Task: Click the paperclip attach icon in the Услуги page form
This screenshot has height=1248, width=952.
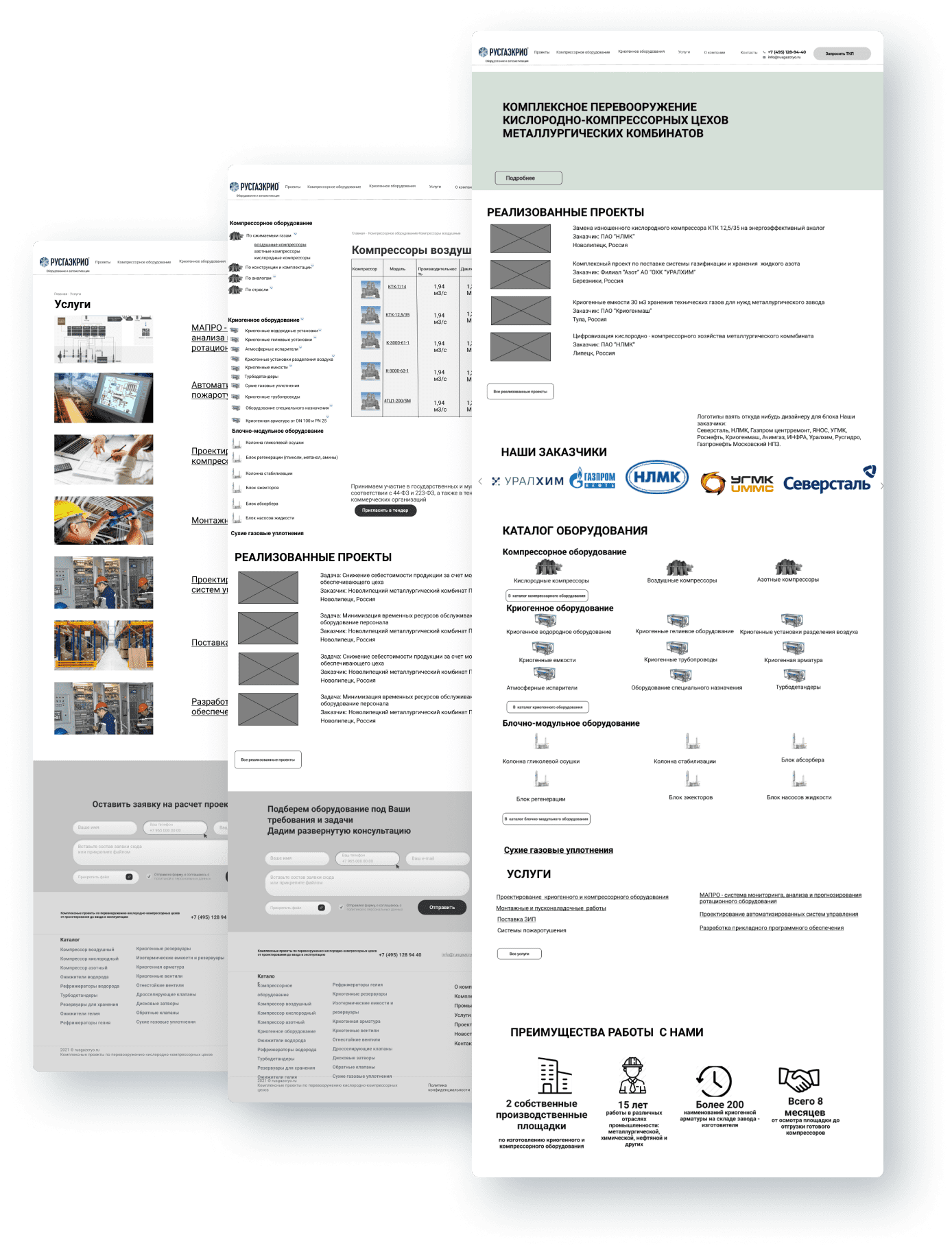Action: point(129,877)
